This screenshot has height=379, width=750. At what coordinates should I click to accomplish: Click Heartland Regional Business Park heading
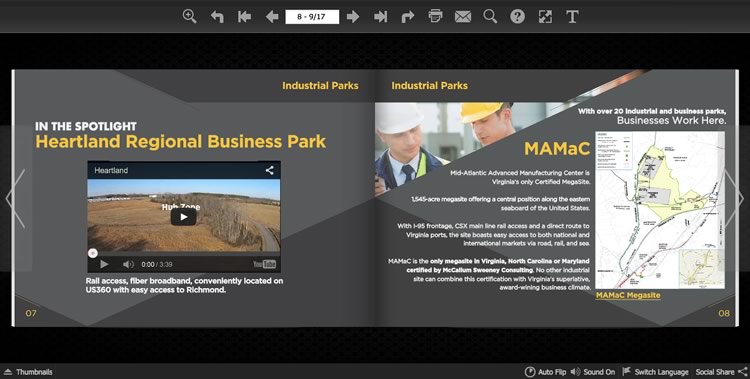pyautogui.click(x=181, y=142)
